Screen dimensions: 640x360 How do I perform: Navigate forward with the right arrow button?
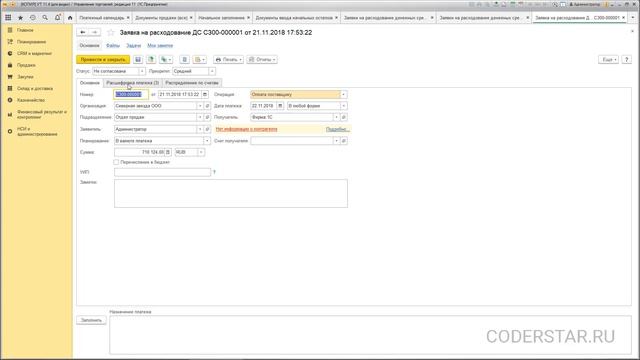[95, 32]
